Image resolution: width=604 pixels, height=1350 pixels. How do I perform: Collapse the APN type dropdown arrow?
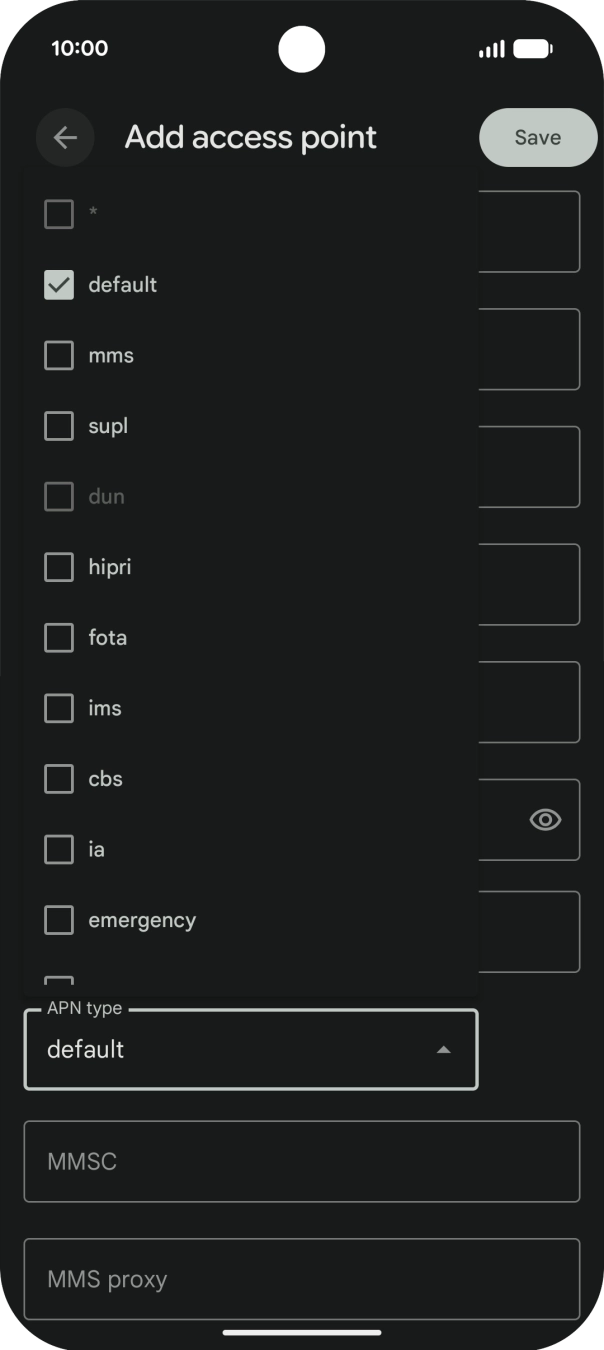pyautogui.click(x=444, y=1050)
